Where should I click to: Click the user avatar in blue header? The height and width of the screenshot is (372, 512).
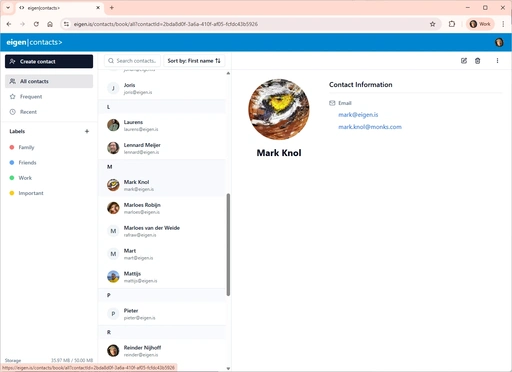point(499,42)
